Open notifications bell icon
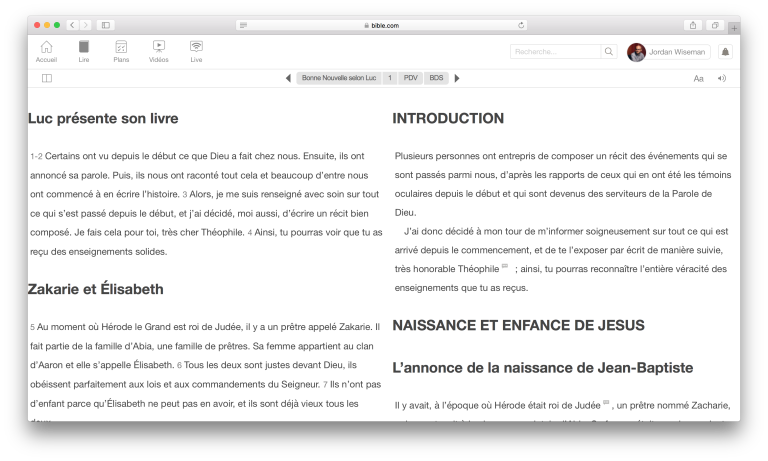Viewport: 768px width, 461px height. pos(725,51)
